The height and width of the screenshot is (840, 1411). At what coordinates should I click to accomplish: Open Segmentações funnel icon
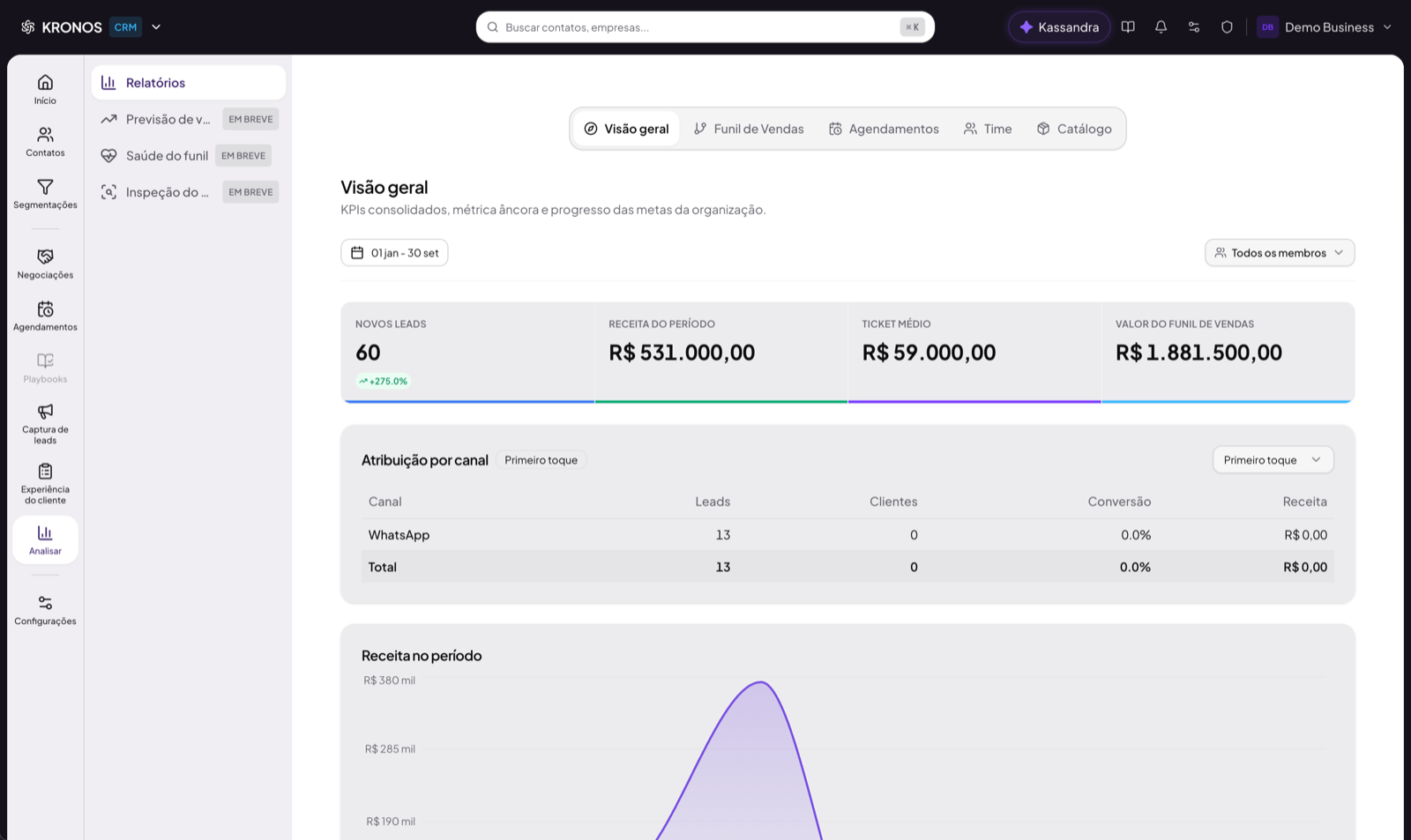[45, 187]
